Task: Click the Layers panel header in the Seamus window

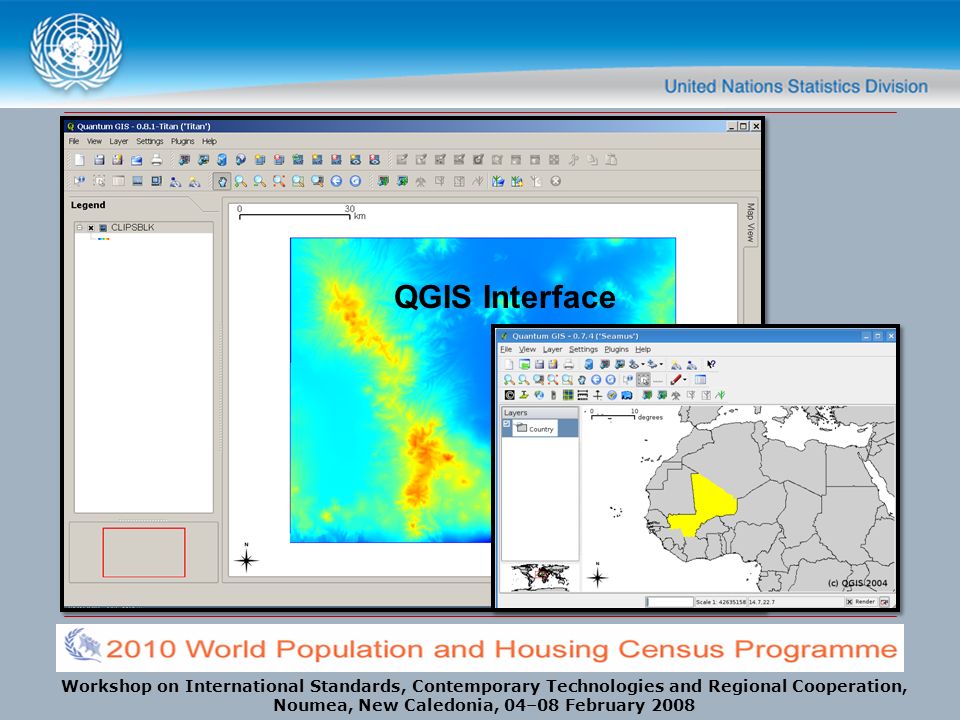Action: (x=539, y=413)
